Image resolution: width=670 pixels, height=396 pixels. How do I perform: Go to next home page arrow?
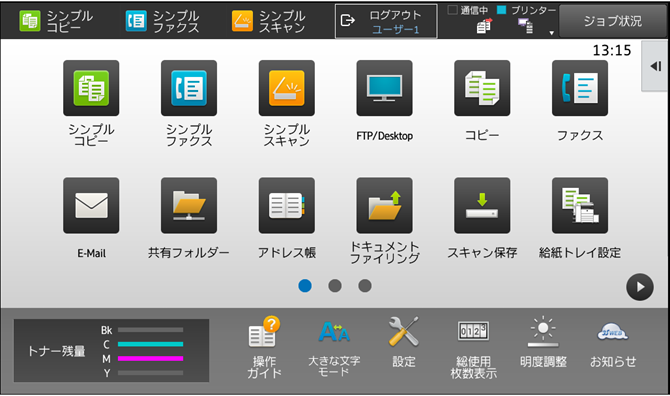coord(640,287)
